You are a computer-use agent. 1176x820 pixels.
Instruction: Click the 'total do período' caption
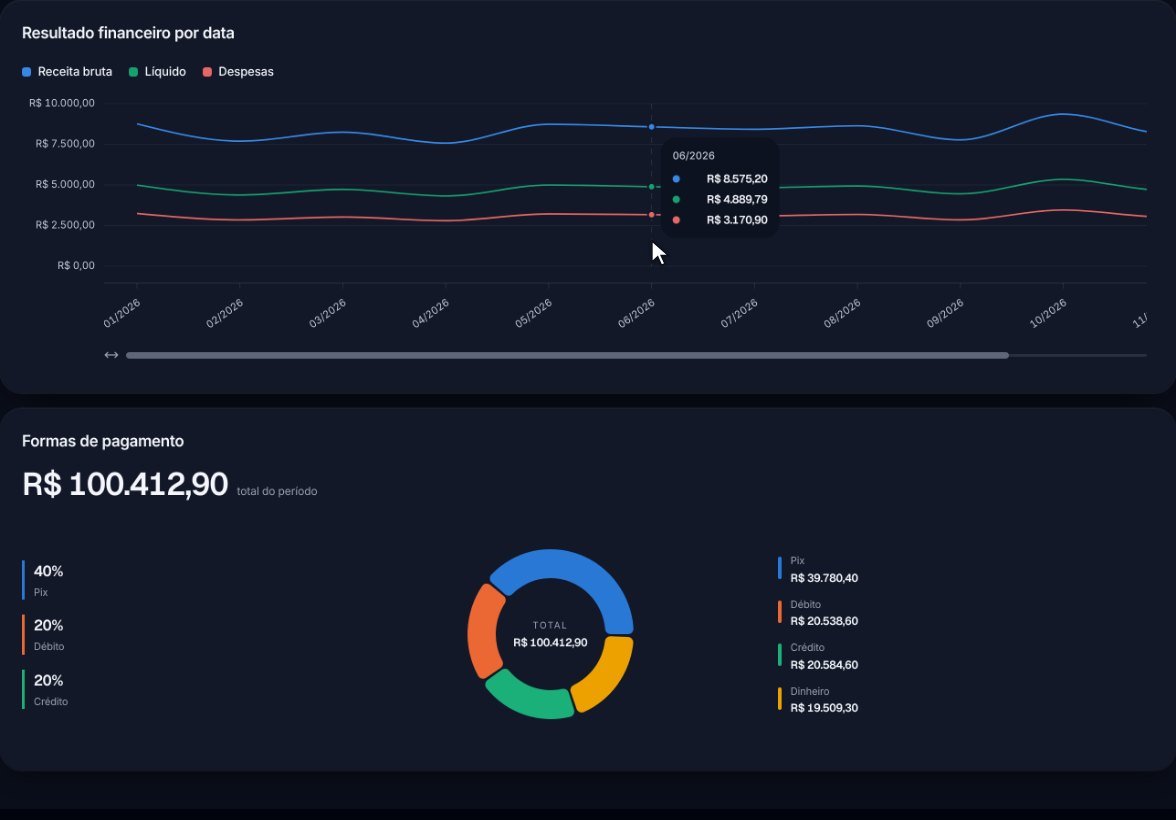click(277, 491)
